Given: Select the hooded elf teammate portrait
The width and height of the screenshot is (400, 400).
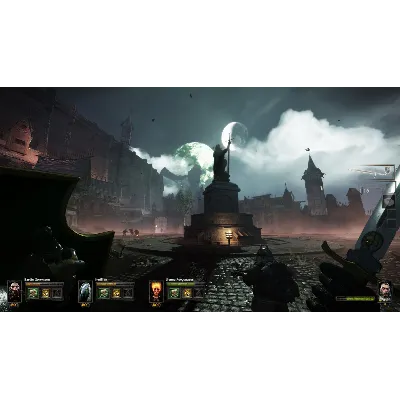Looking at the screenshot, I should click(85, 291).
